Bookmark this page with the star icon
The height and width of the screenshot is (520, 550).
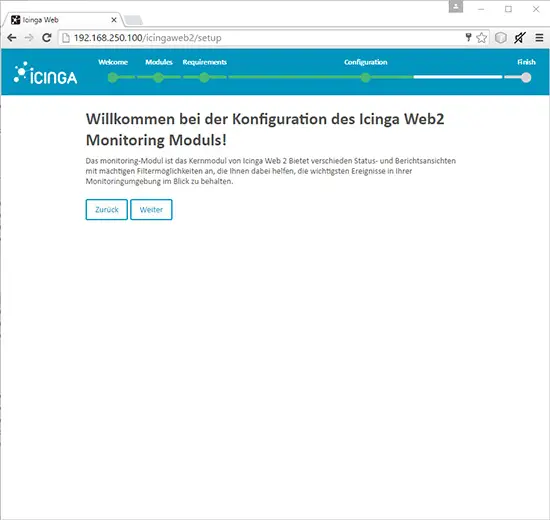pyautogui.click(x=482, y=38)
